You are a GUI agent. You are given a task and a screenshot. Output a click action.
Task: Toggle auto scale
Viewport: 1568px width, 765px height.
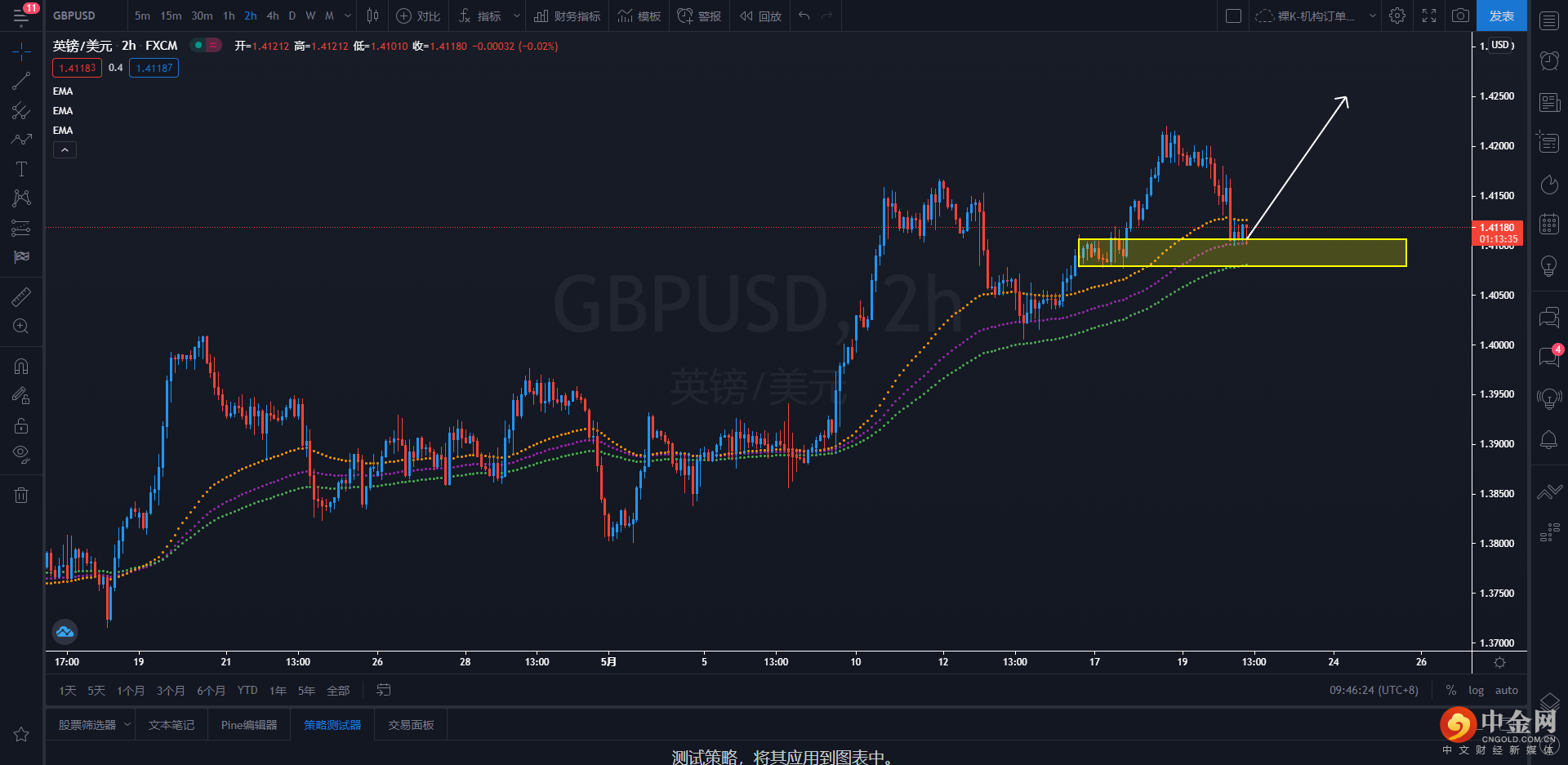tap(1507, 691)
